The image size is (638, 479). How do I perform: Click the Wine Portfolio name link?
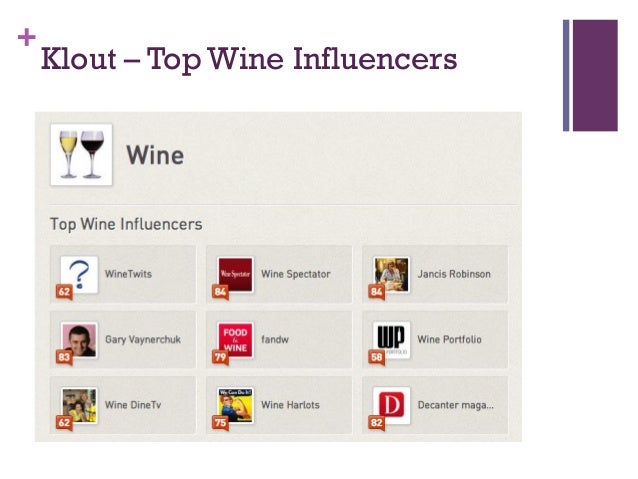tap(449, 340)
